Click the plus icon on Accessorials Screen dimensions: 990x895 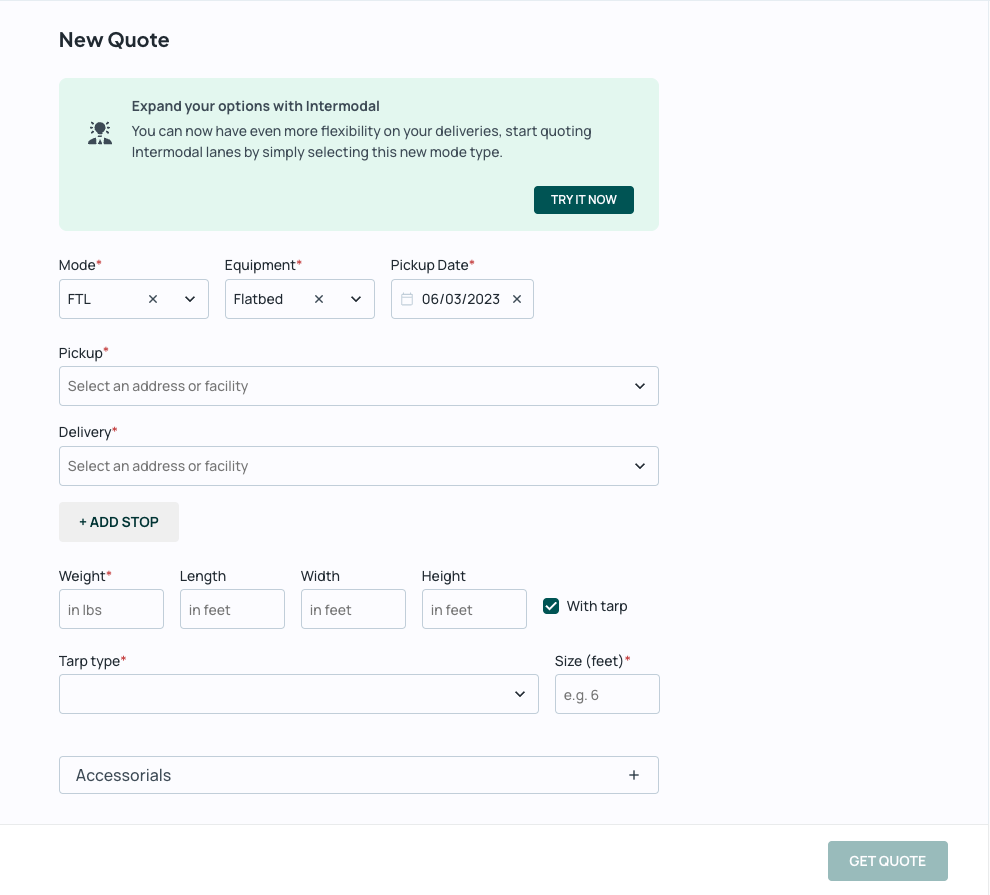click(634, 775)
